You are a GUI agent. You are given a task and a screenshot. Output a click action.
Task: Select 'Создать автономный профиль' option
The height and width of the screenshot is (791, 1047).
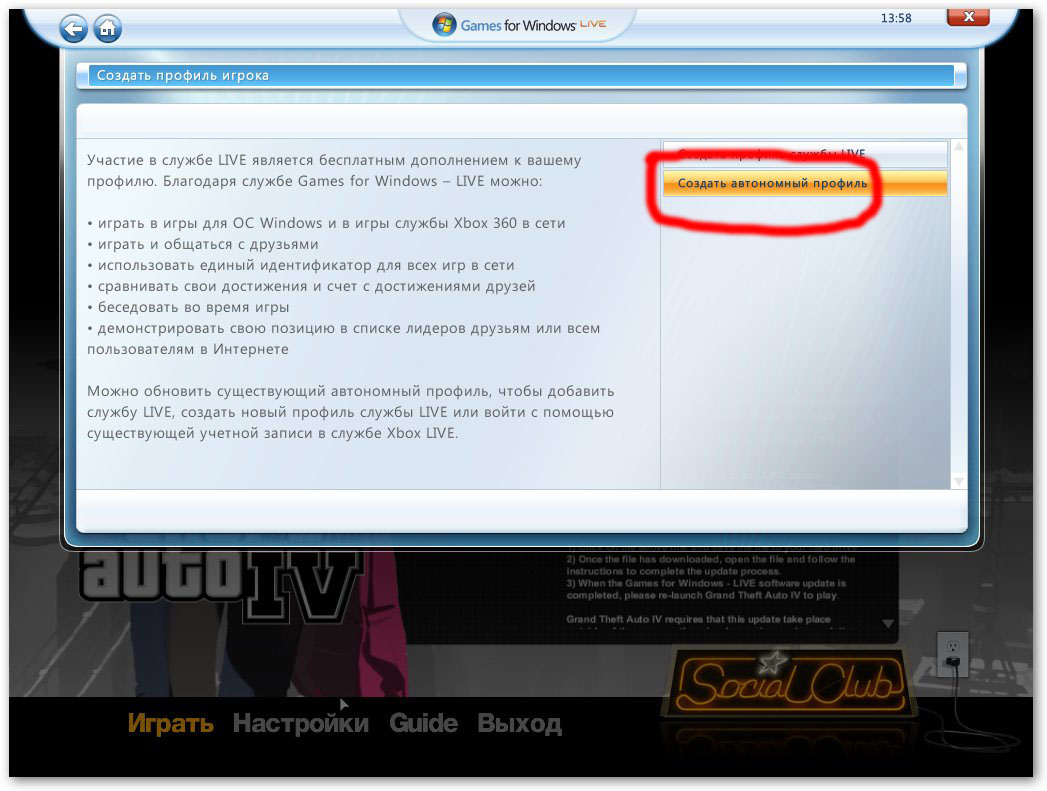tap(805, 183)
